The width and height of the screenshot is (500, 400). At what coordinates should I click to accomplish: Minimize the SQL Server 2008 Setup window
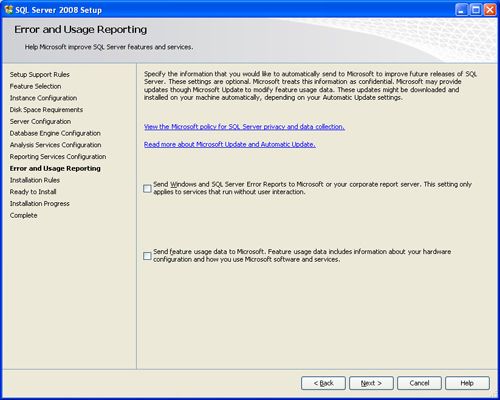coord(461,10)
